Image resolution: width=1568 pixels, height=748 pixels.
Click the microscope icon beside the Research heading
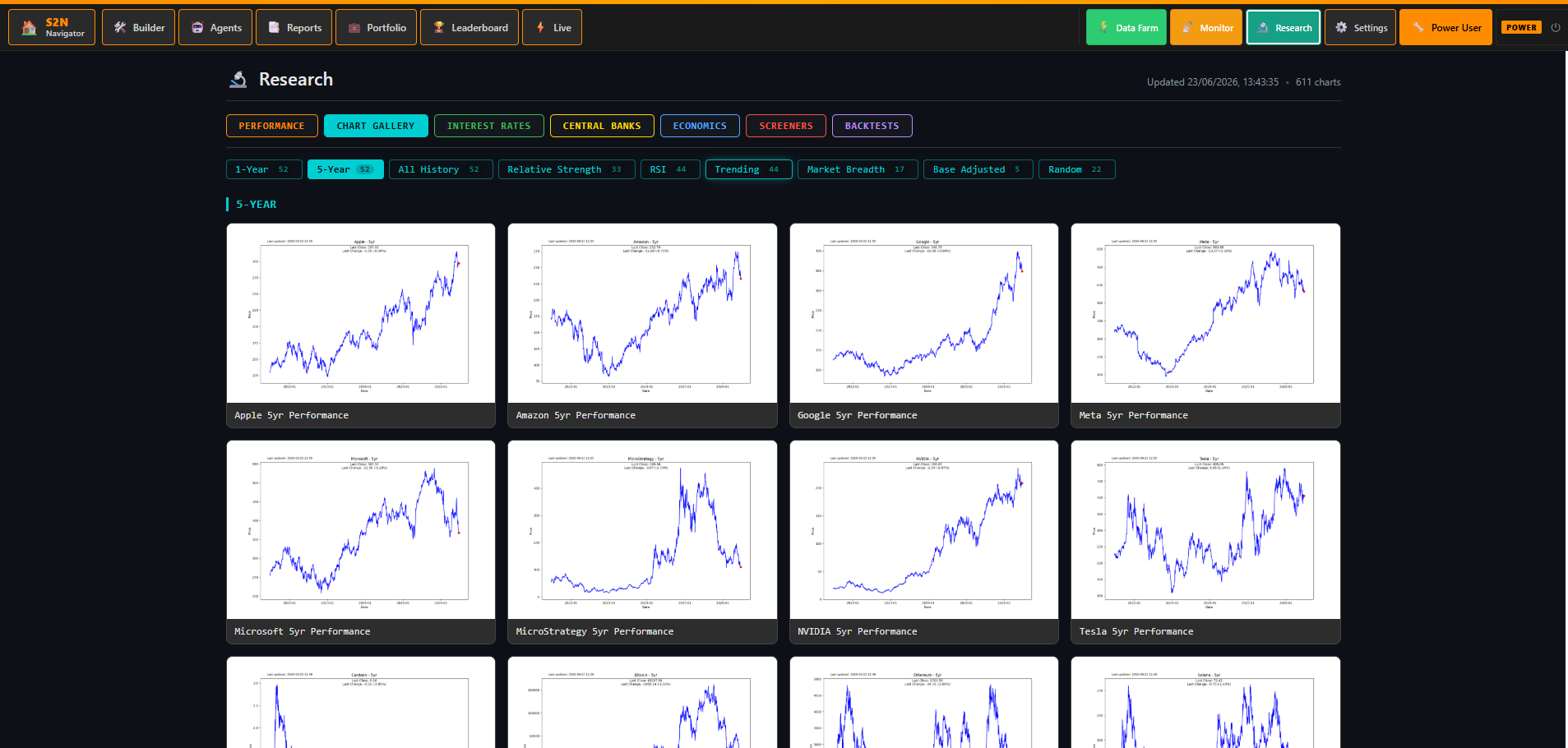point(238,79)
